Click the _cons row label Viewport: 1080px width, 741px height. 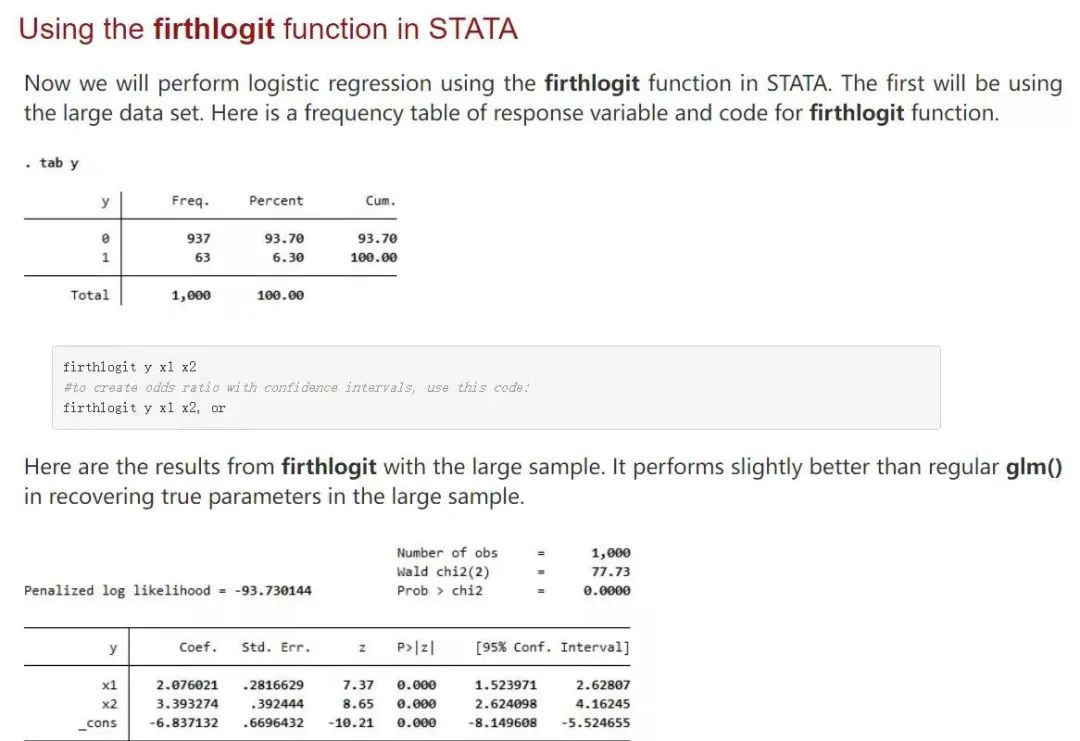click(x=97, y=723)
